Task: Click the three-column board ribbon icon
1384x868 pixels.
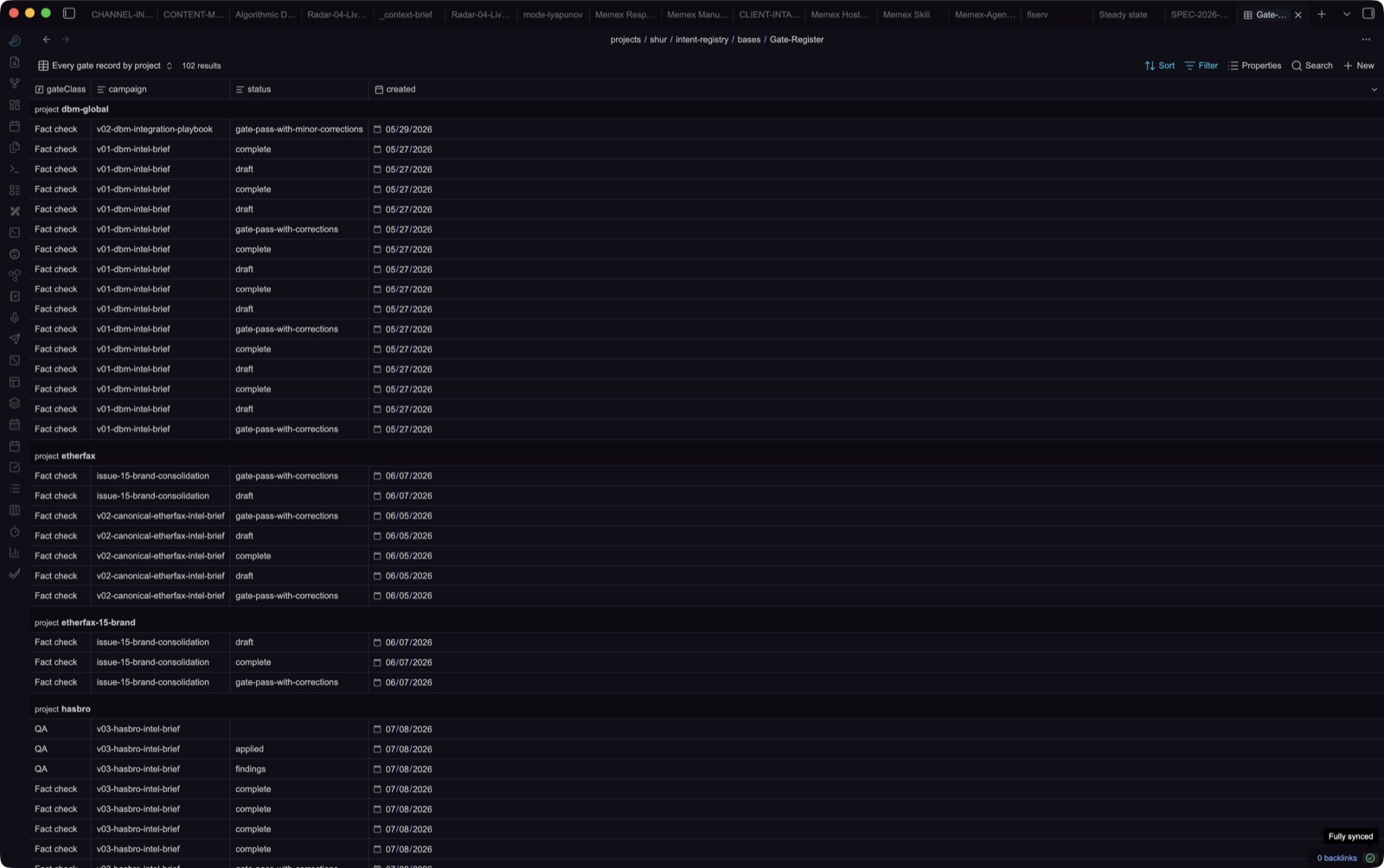Action: pos(15,510)
